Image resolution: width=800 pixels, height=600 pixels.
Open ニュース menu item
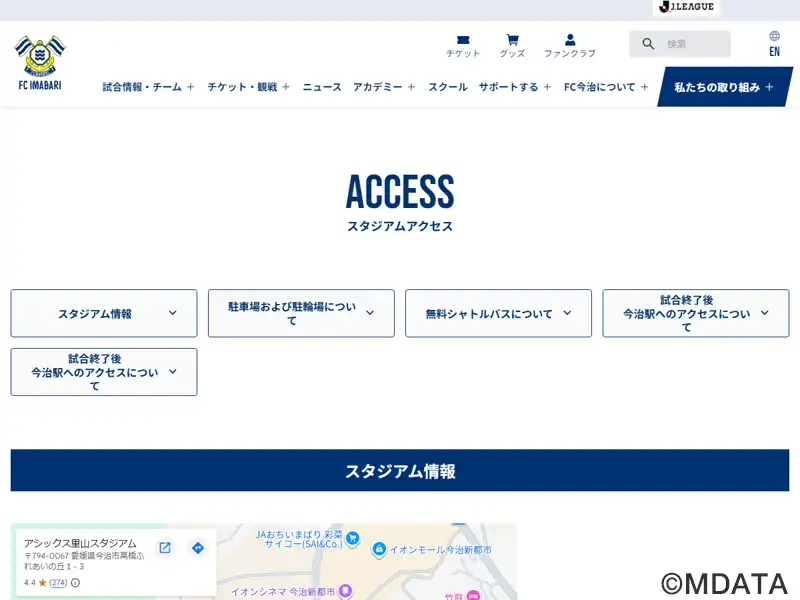[322, 87]
